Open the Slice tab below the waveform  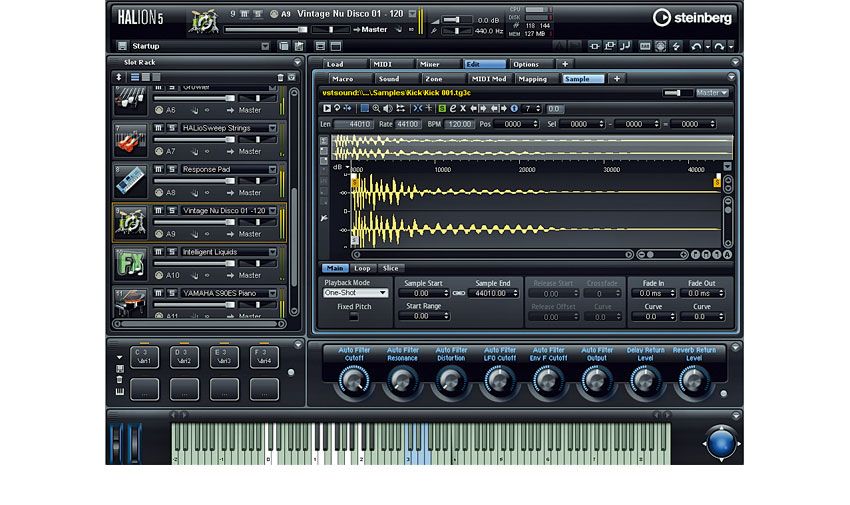[390, 268]
